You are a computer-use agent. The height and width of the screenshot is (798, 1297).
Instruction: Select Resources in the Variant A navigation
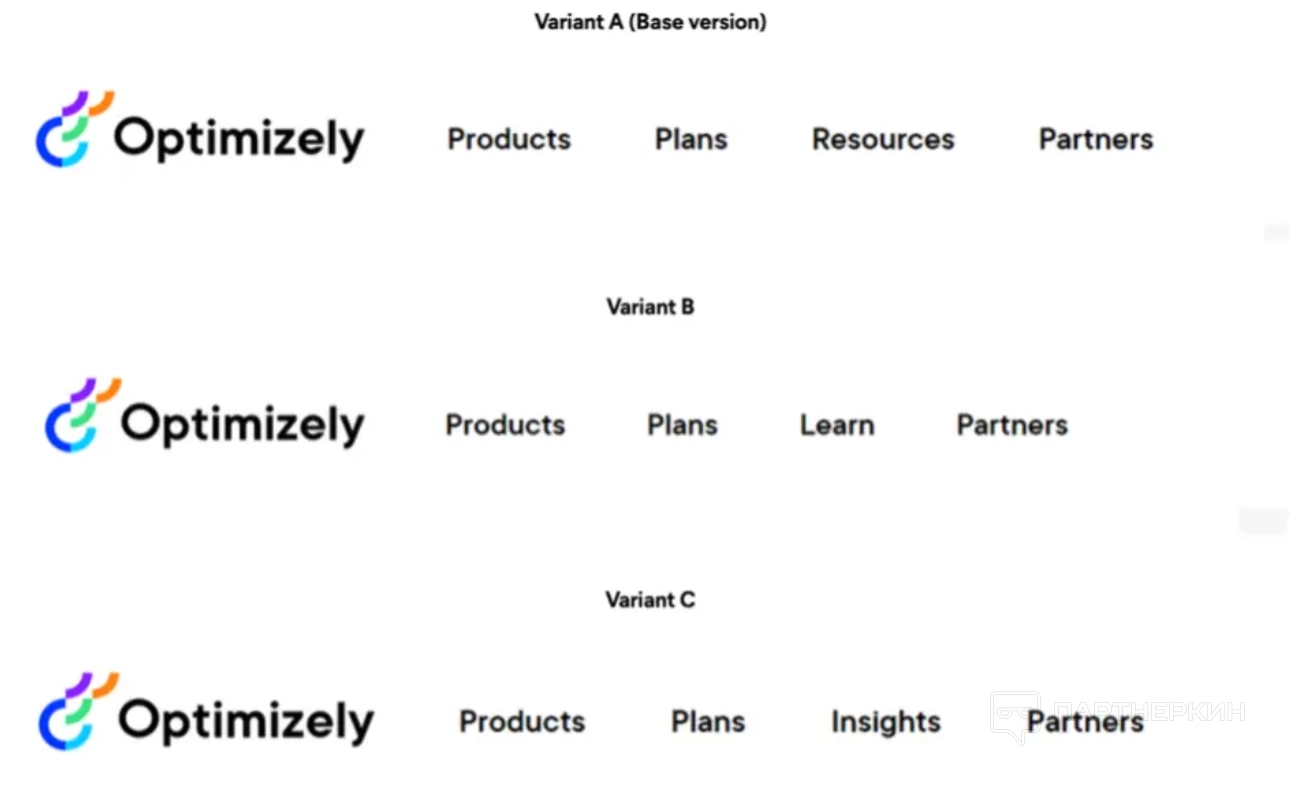pyautogui.click(x=883, y=139)
